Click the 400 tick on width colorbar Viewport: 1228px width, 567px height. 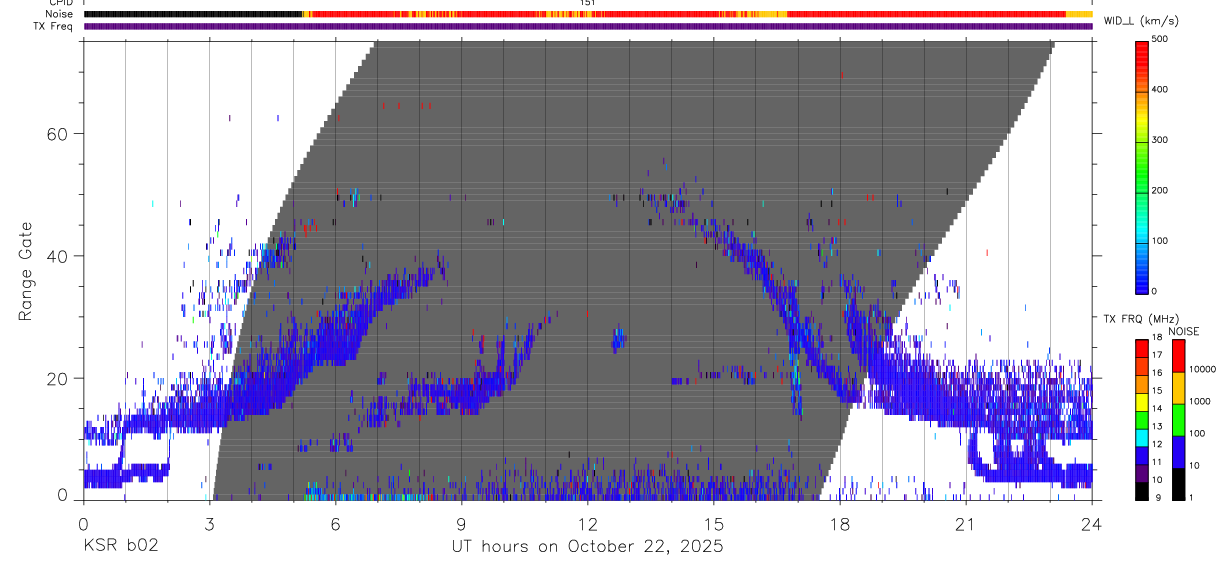coord(1161,90)
